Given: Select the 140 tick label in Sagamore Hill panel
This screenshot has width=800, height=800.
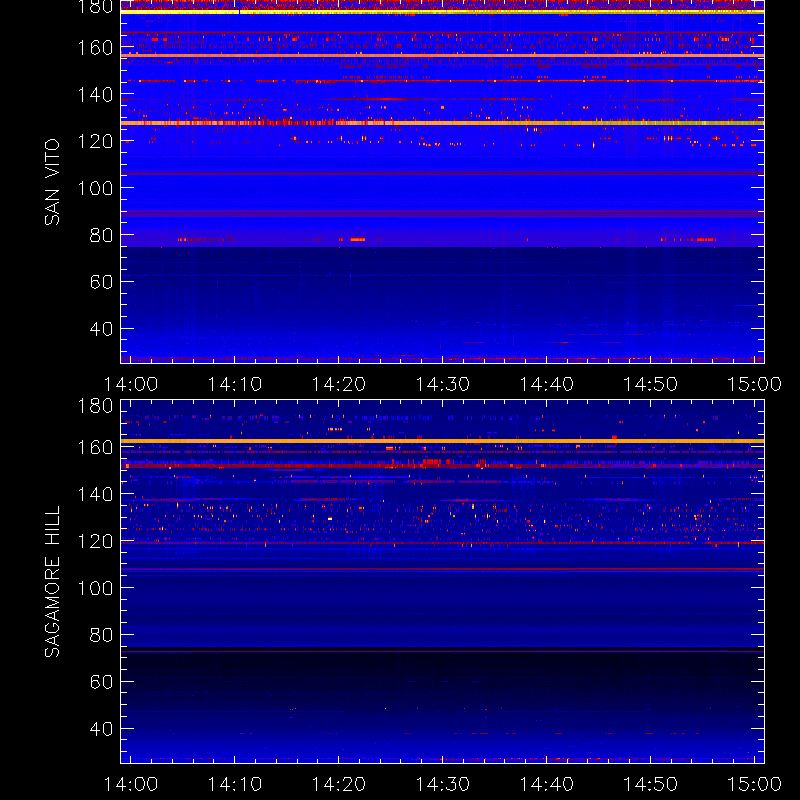Looking at the screenshot, I should click(95, 494).
